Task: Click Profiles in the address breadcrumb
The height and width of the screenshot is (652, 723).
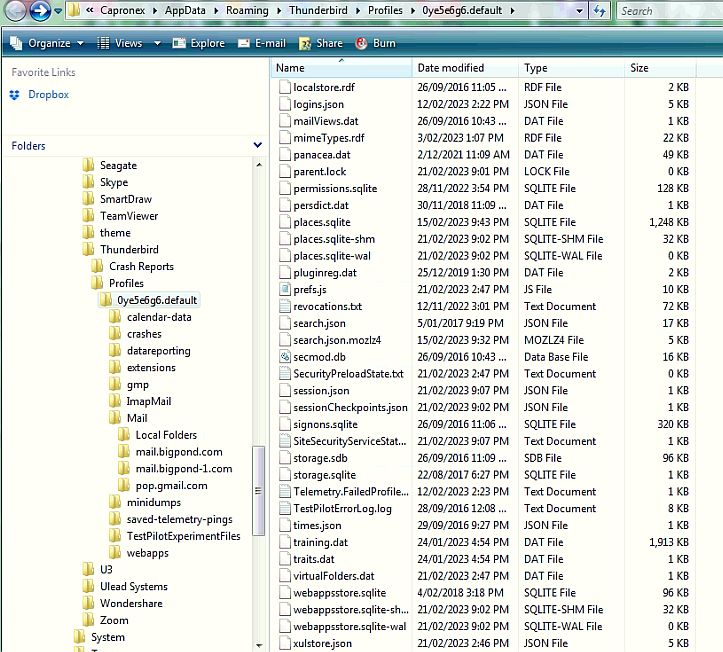Action: tap(385, 10)
